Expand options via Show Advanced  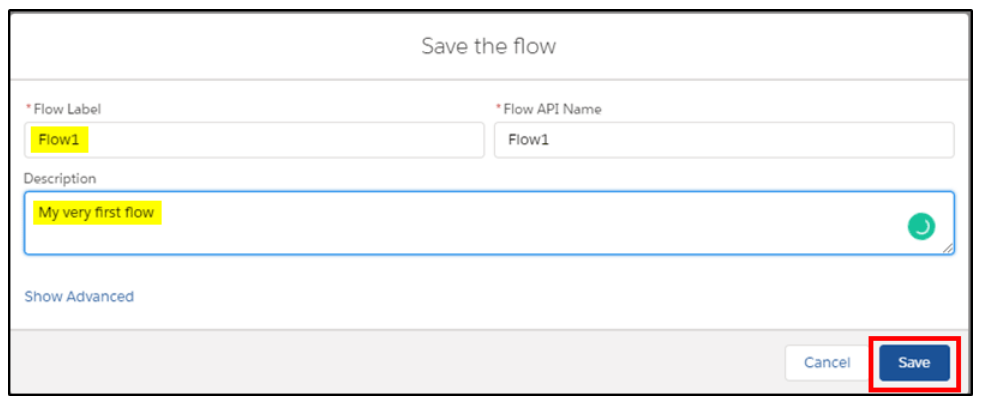pos(79,296)
